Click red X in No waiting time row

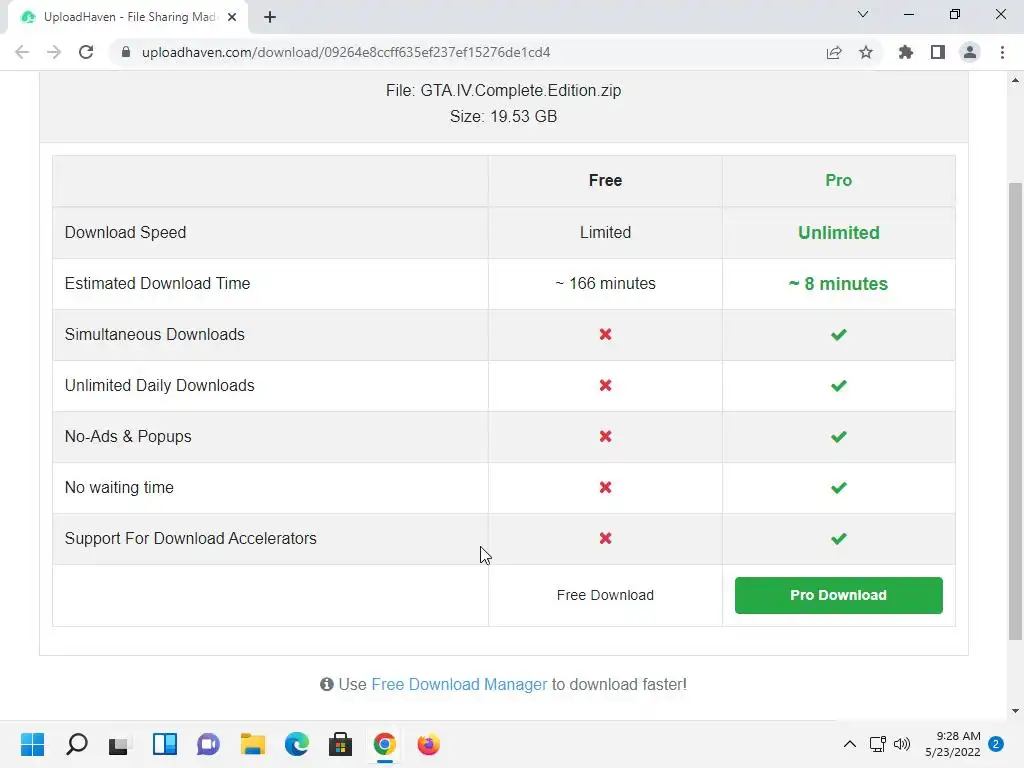[605, 487]
